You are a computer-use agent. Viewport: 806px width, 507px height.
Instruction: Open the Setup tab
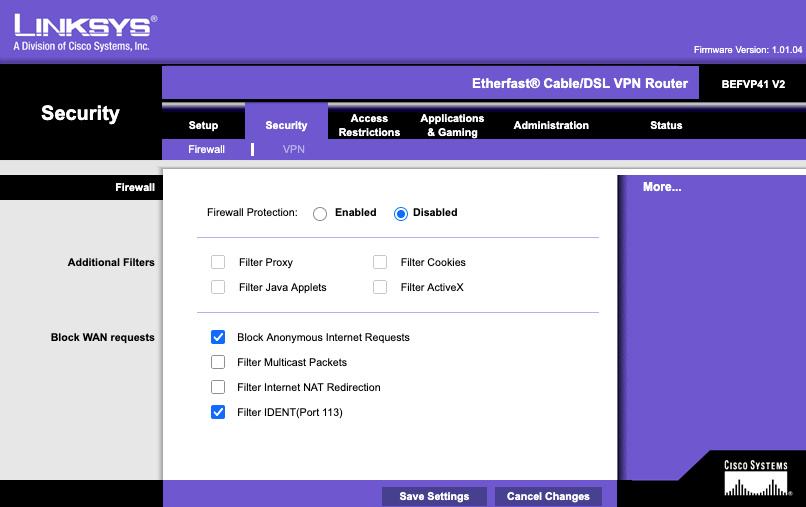point(203,125)
